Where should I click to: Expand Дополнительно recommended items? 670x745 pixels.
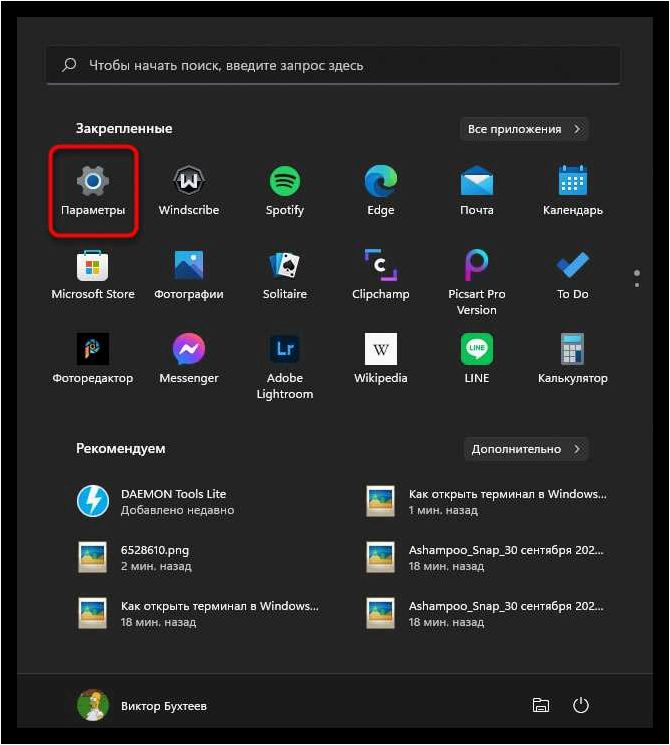(526, 449)
